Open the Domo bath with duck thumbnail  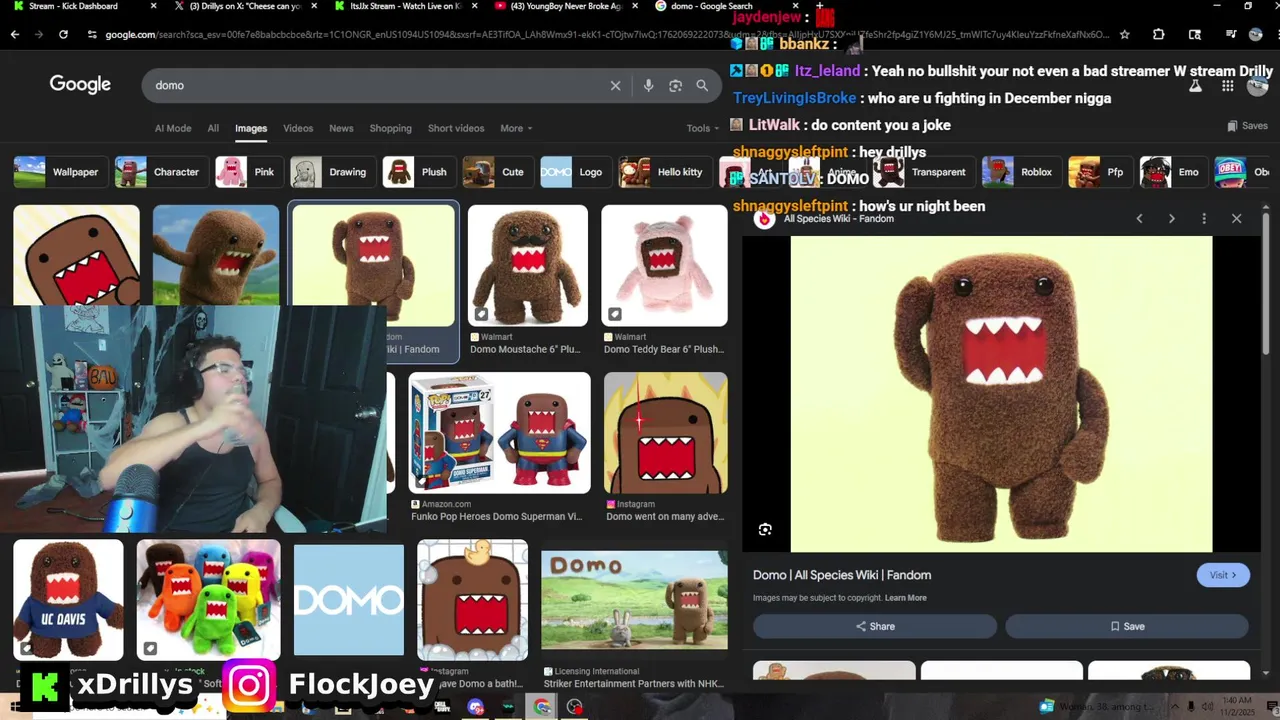(472, 600)
